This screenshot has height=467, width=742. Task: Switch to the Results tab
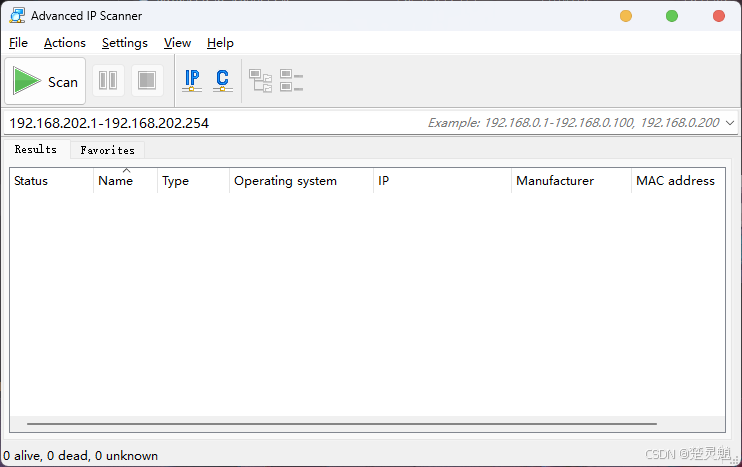[36, 150]
